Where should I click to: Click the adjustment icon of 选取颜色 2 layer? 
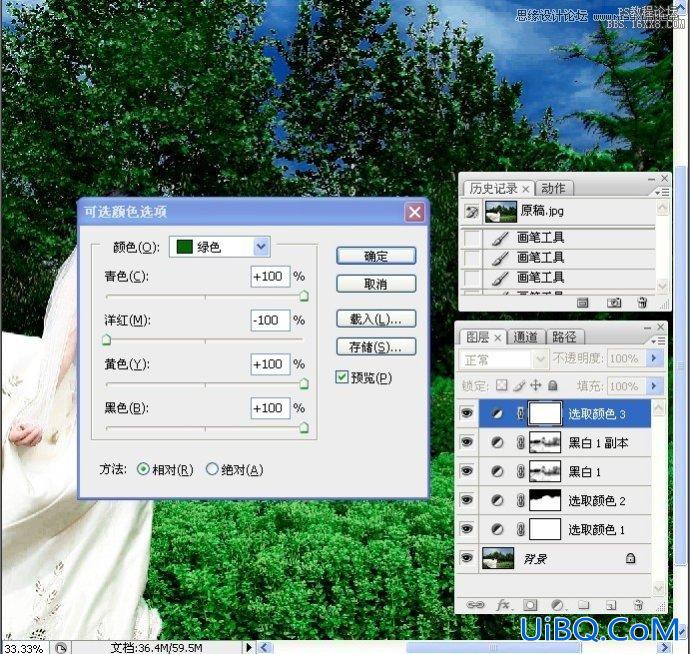[497, 500]
